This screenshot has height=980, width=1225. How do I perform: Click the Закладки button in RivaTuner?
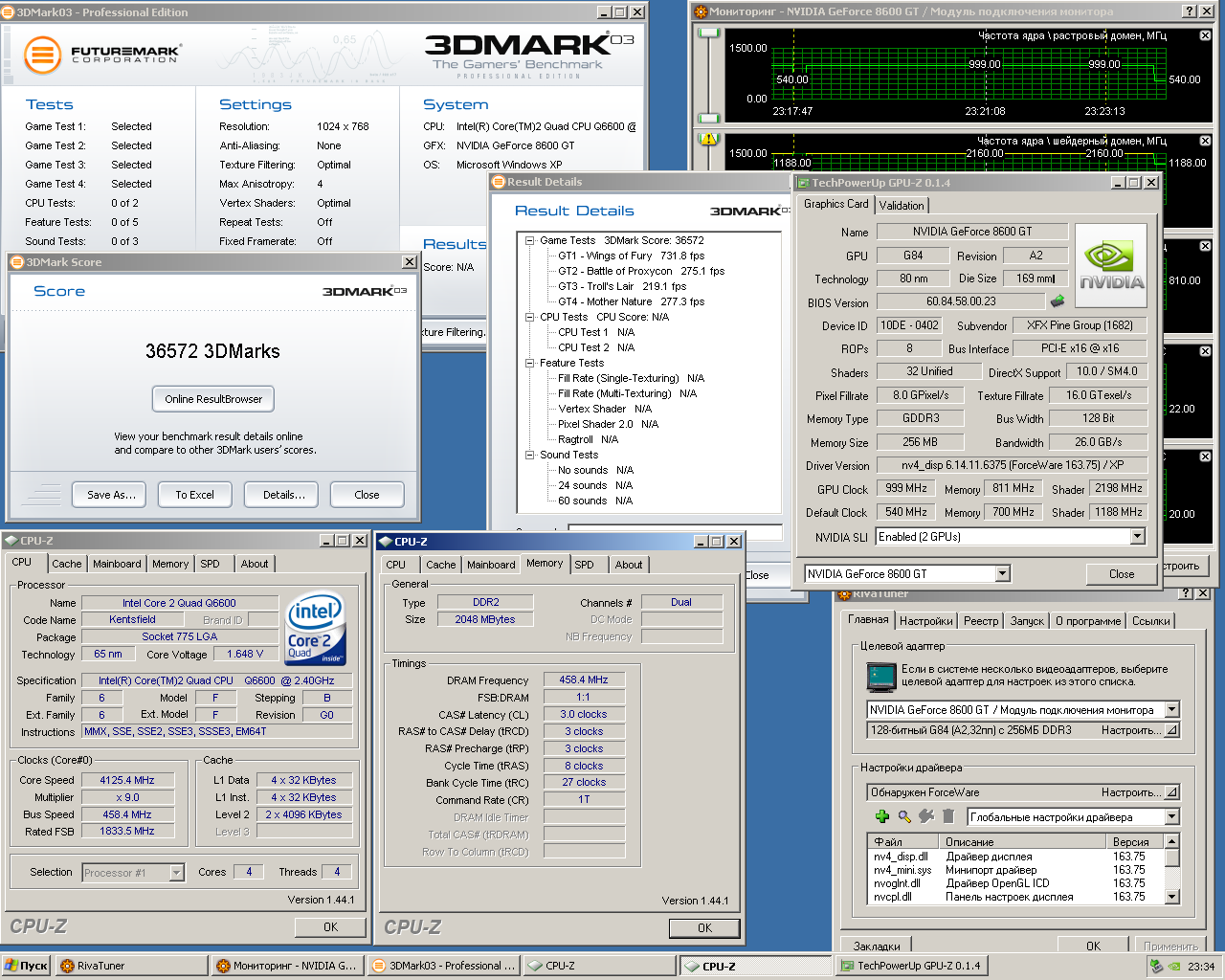pos(877,946)
